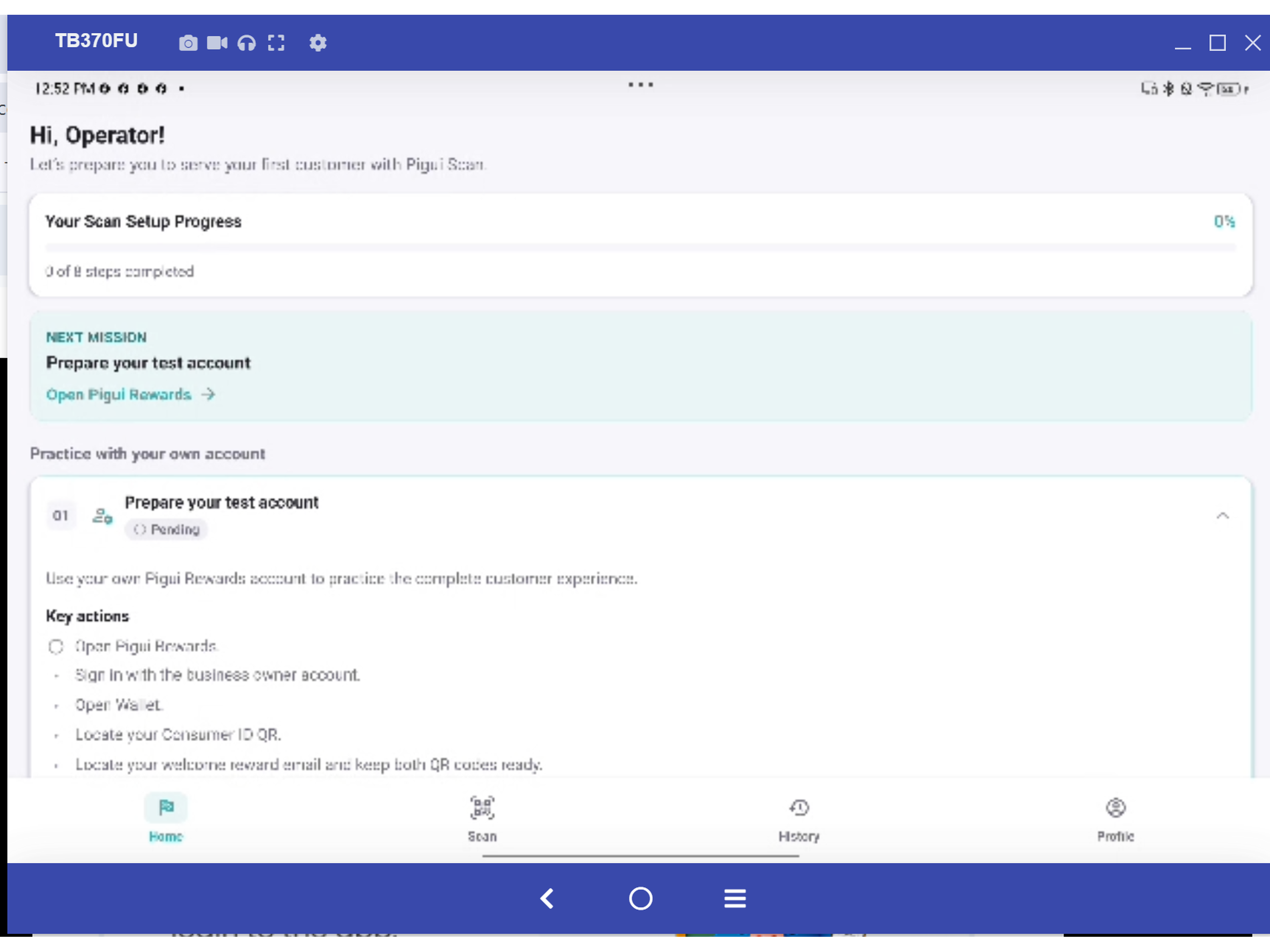
Task: Tap the Bluetooth status icon
Action: pyautogui.click(x=1168, y=89)
